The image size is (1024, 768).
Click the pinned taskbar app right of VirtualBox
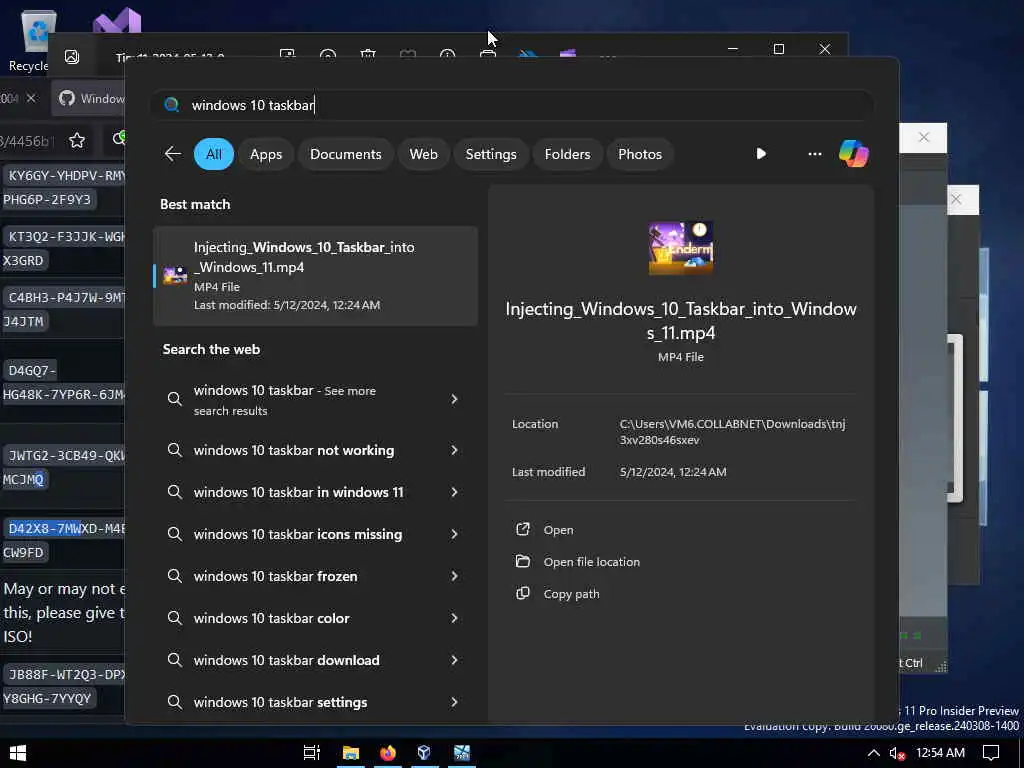[x=462, y=753]
